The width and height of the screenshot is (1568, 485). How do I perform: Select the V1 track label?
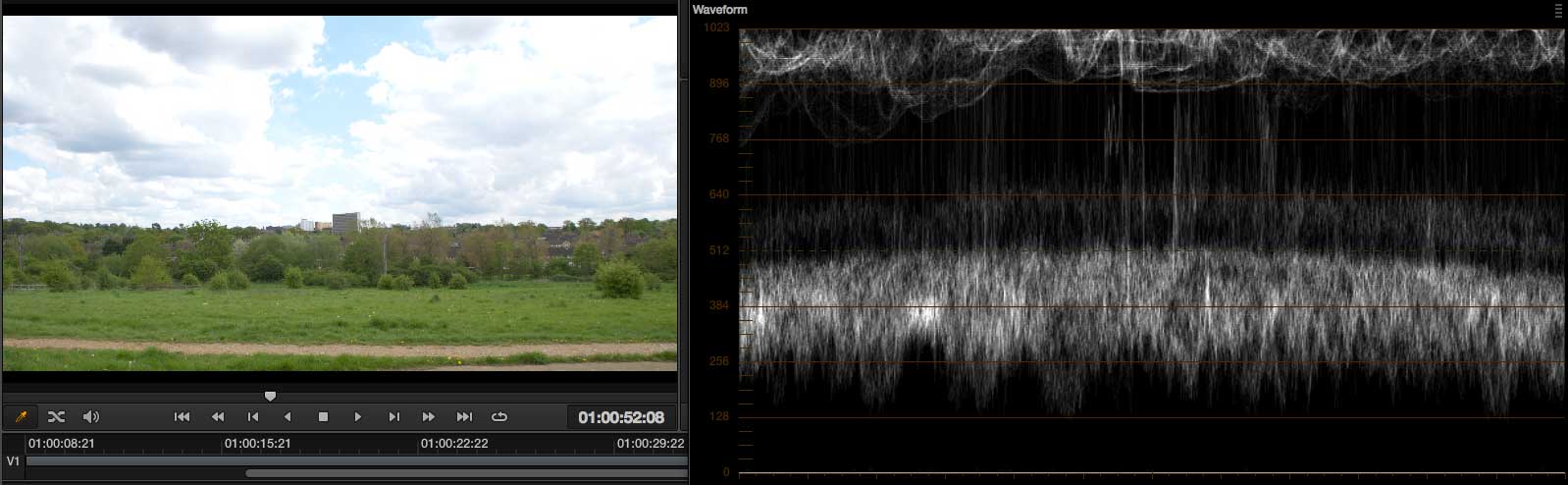pyautogui.click(x=14, y=460)
